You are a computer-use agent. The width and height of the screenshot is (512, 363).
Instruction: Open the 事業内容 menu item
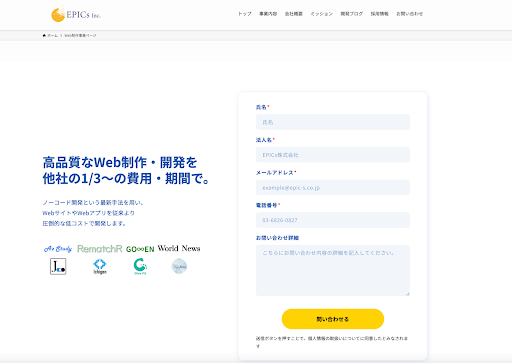[268, 14]
